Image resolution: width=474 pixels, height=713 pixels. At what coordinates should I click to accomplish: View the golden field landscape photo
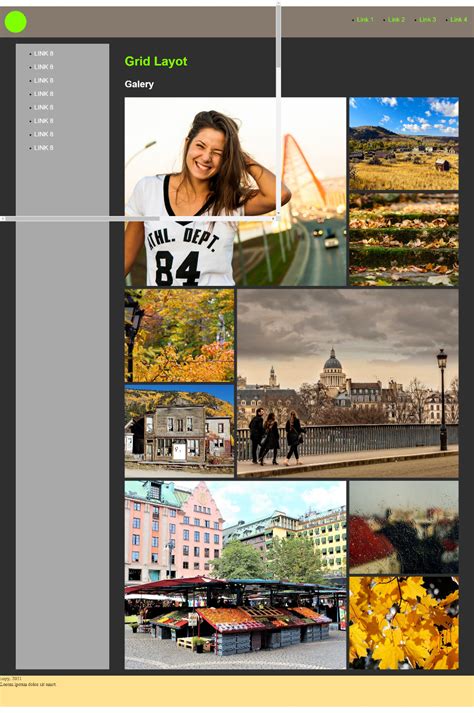tap(403, 143)
